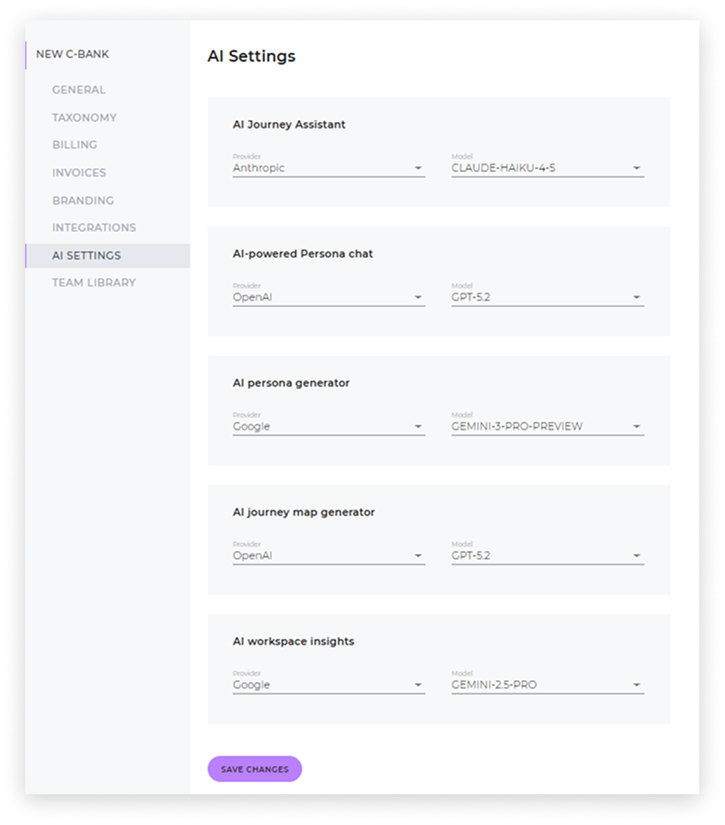Image resolution: width=725 pixels, height=825 pixels.
Task: Click the AI workspace insights heading
Action: point(293,641)
